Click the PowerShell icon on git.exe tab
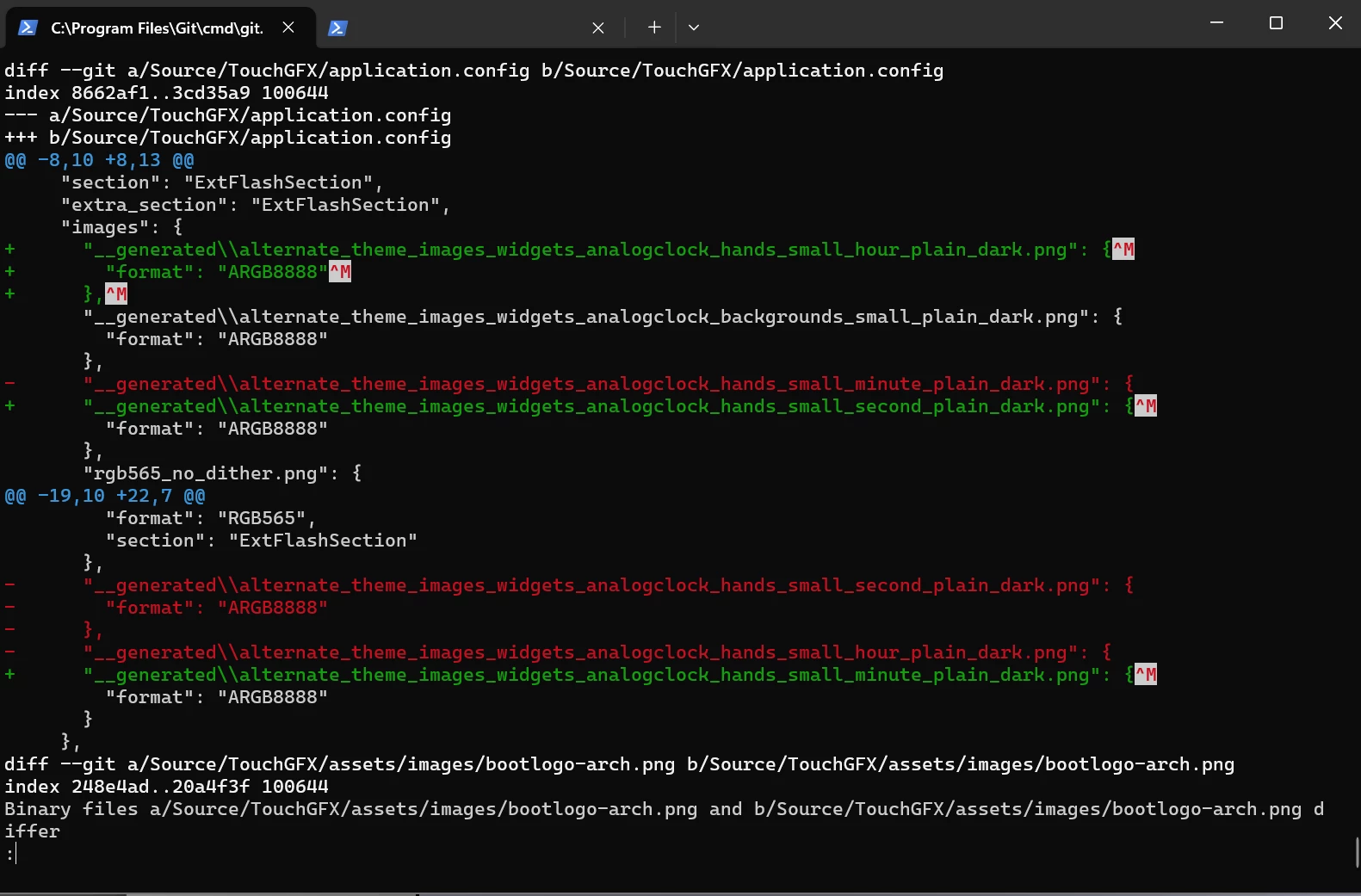 coord(28,28)
